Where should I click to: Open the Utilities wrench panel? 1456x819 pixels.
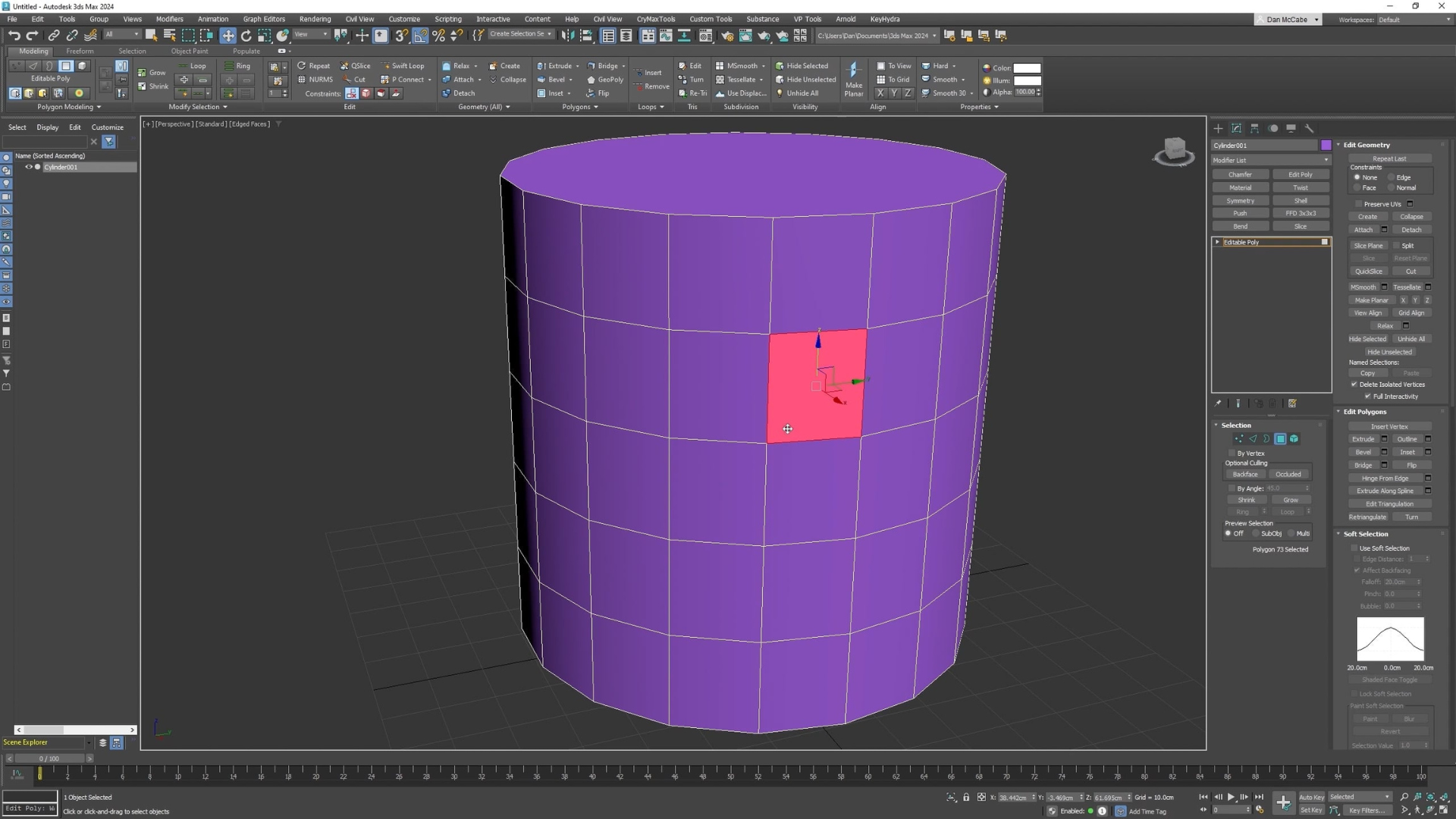(x=1309, y=128)
